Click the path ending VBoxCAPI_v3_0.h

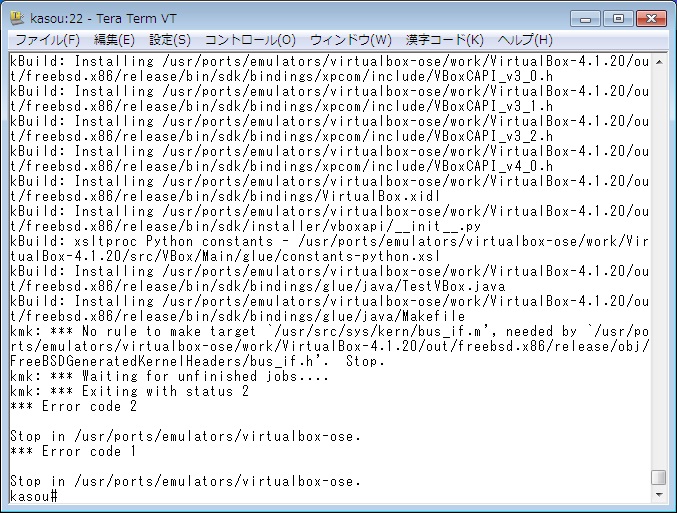pyautogui.click(x=281, y=76)
